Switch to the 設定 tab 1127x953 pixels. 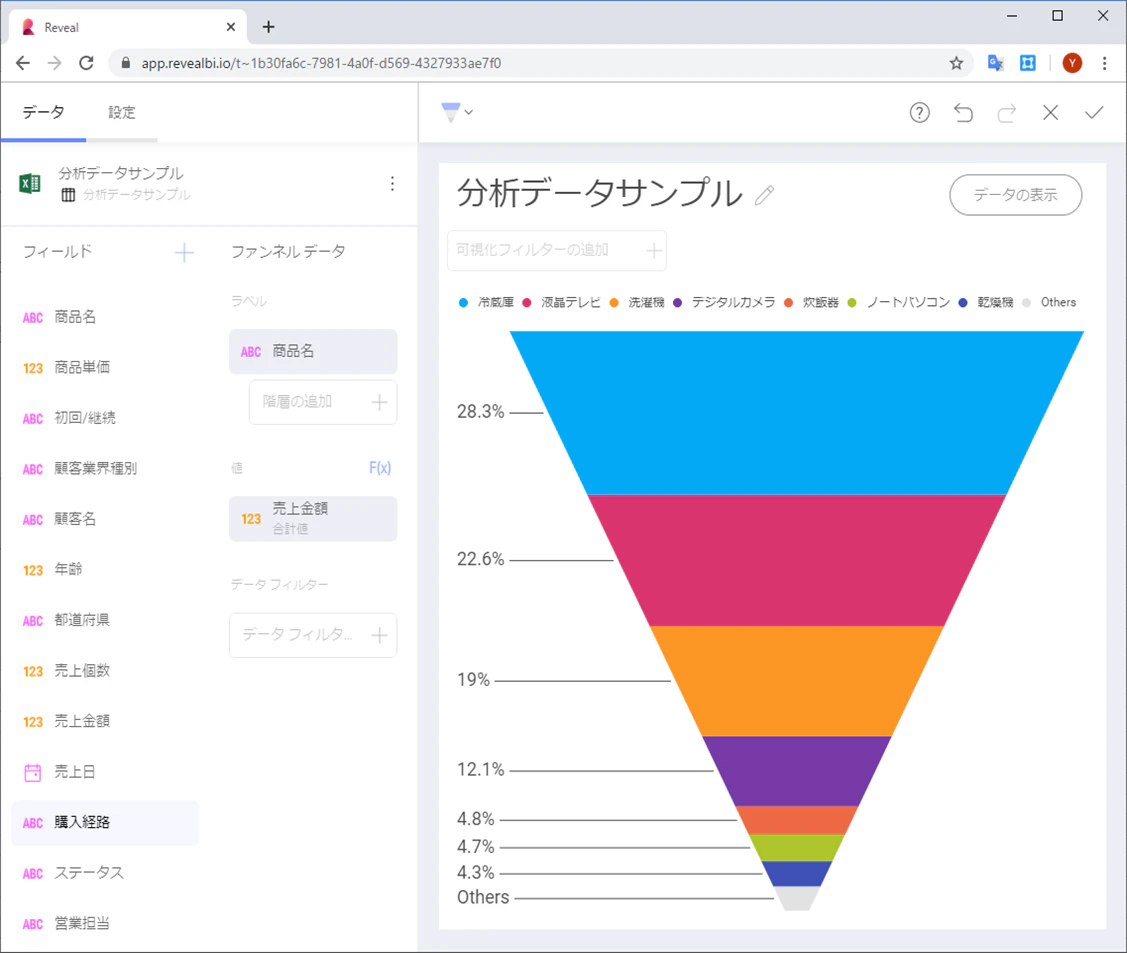click(x=121, y=113)
